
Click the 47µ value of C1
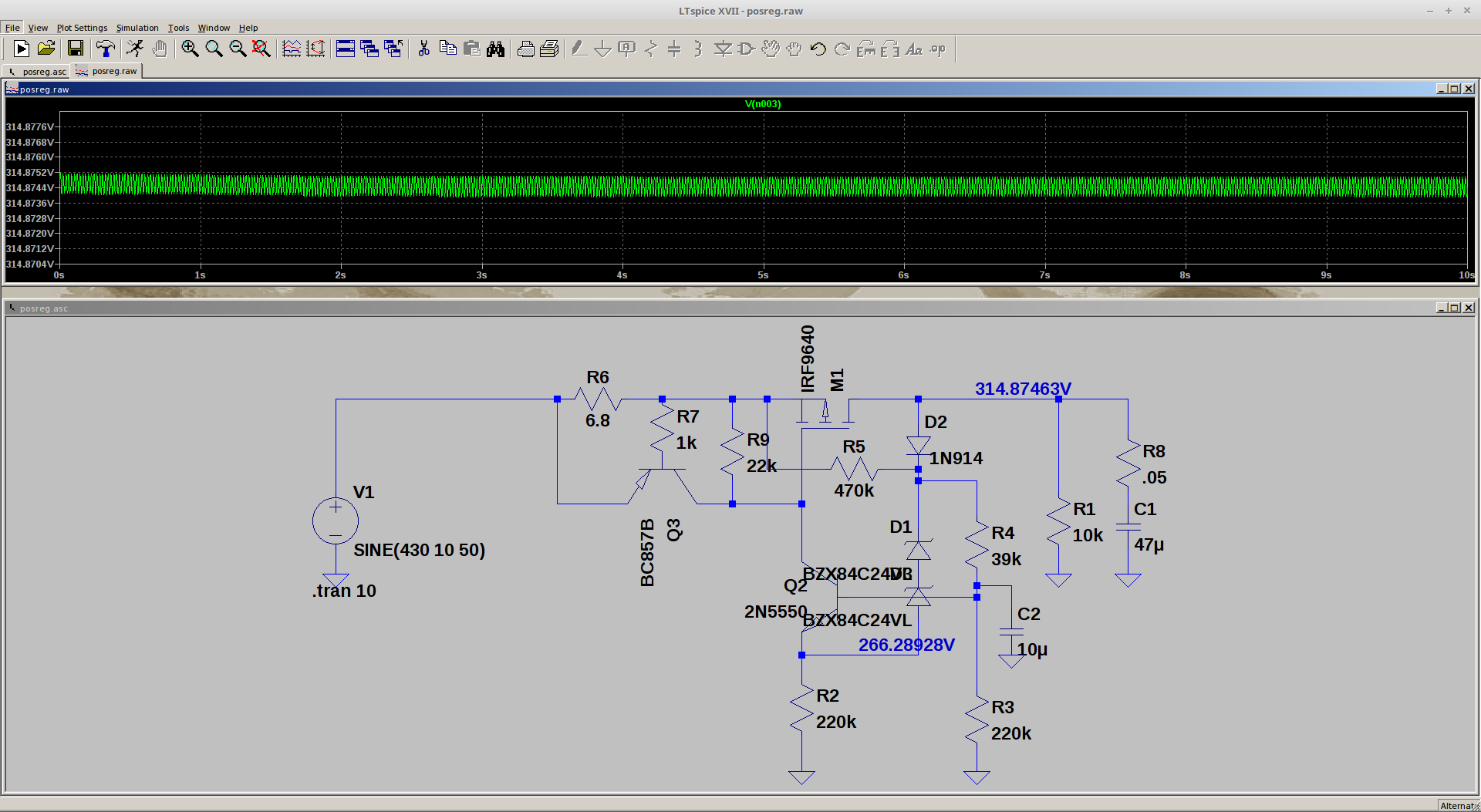click(x=1149, y=544)
